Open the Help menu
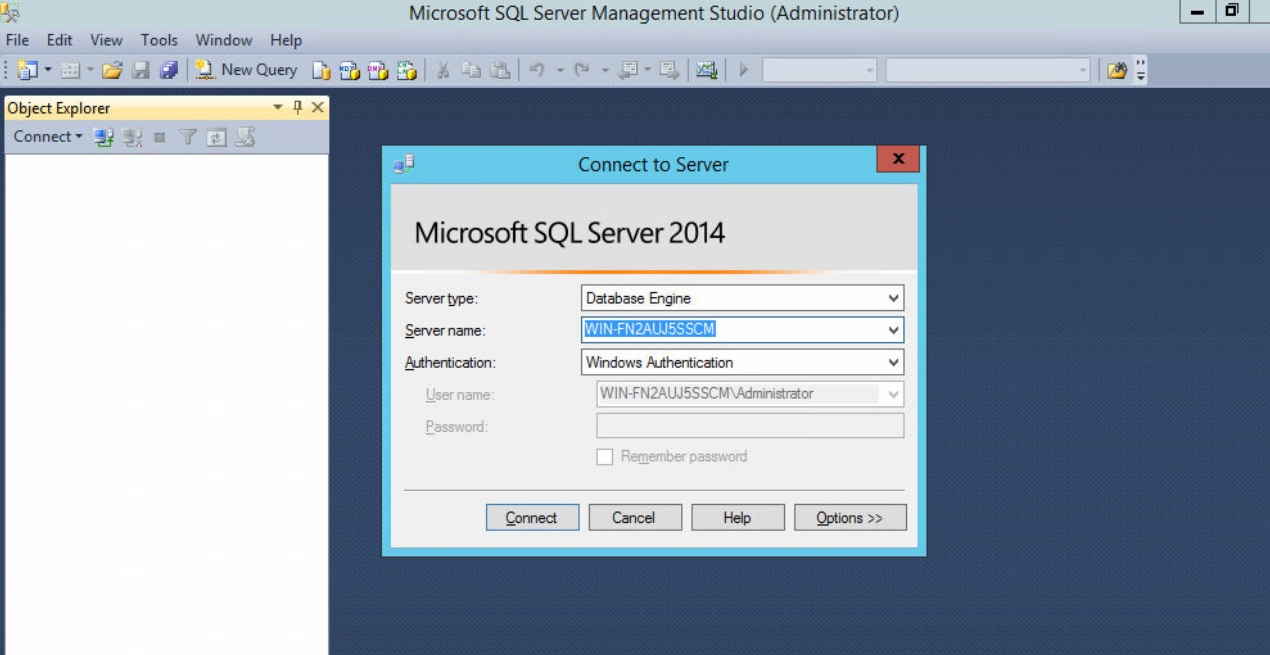 [x=286, y=40]
